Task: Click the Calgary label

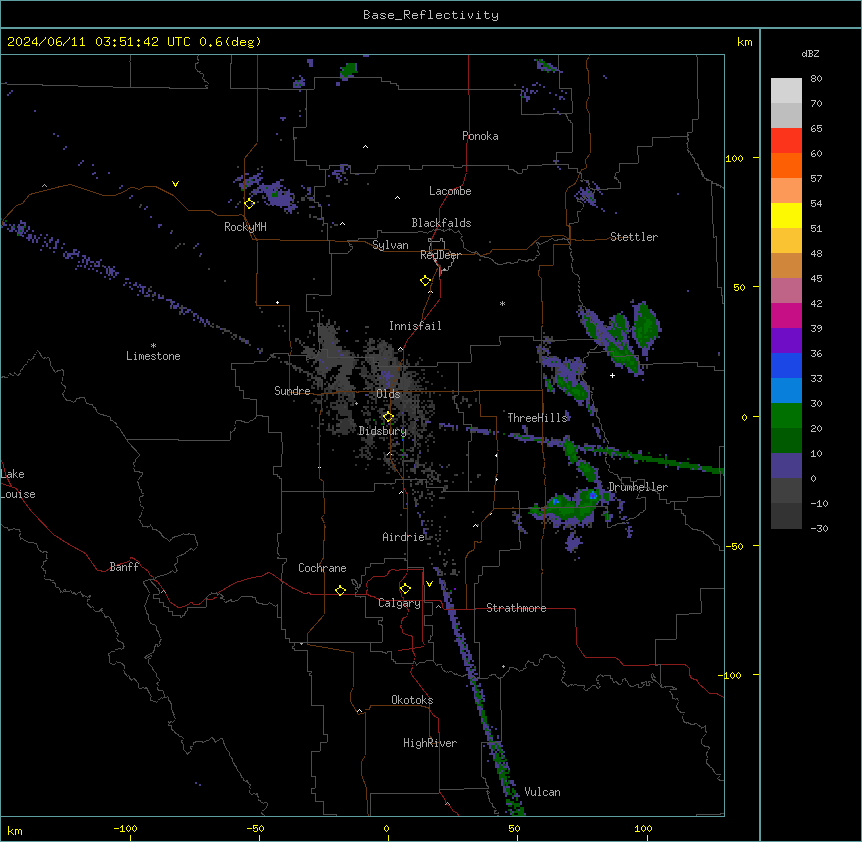Action: [399, 603]
